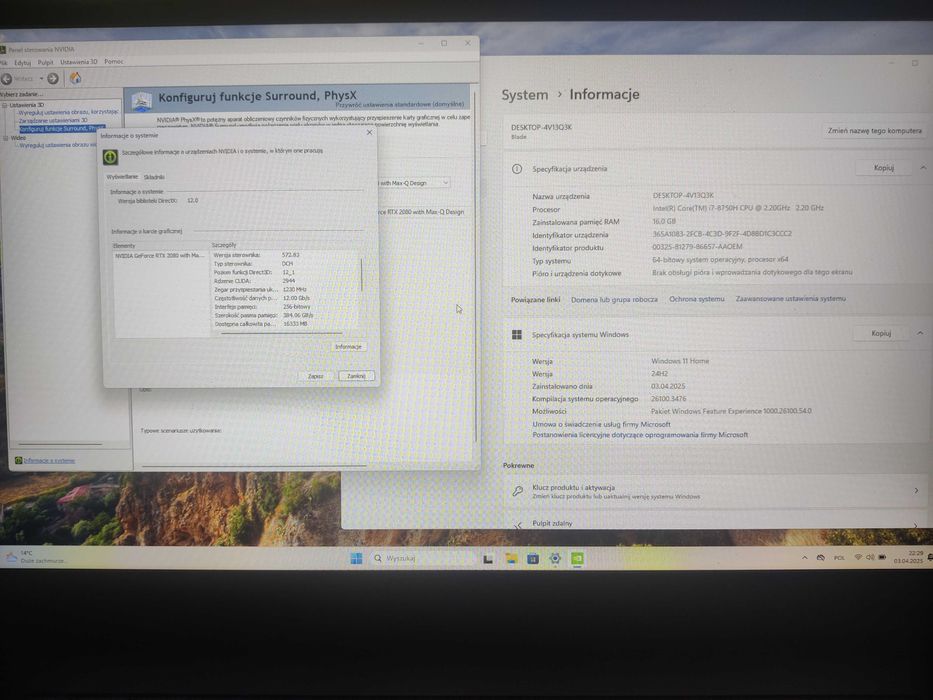Select Konfiguruj funkcje Surround, PhysX tree item
Screen dimensions: 933x700
click(62, 129)
